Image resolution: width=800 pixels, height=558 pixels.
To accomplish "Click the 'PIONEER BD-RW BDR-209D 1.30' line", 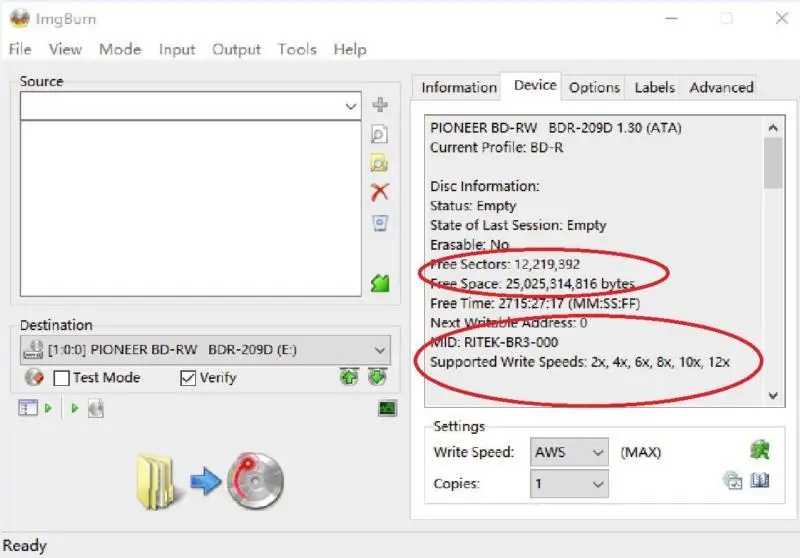I will (x=556, y=128).
